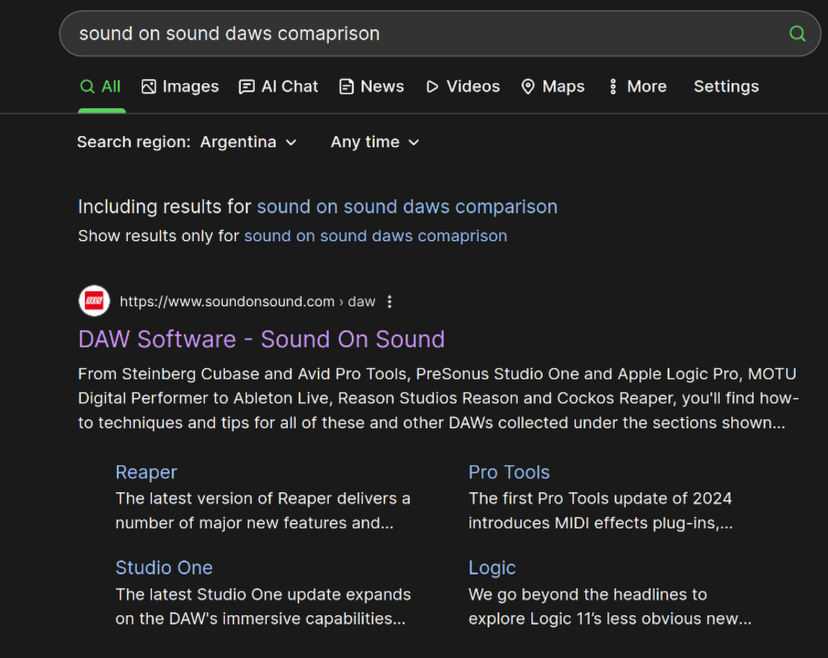Open the Pro Tools sitelink

coord(509,472)
